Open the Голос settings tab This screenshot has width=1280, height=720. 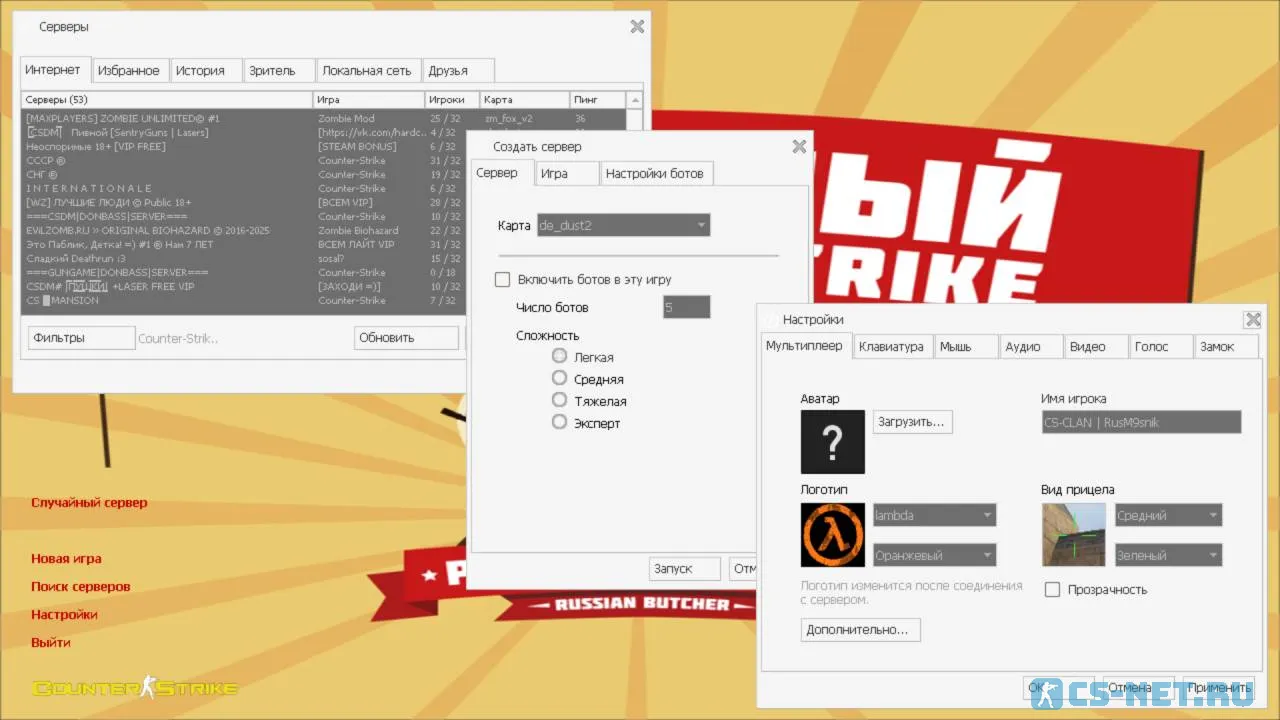1161,347
